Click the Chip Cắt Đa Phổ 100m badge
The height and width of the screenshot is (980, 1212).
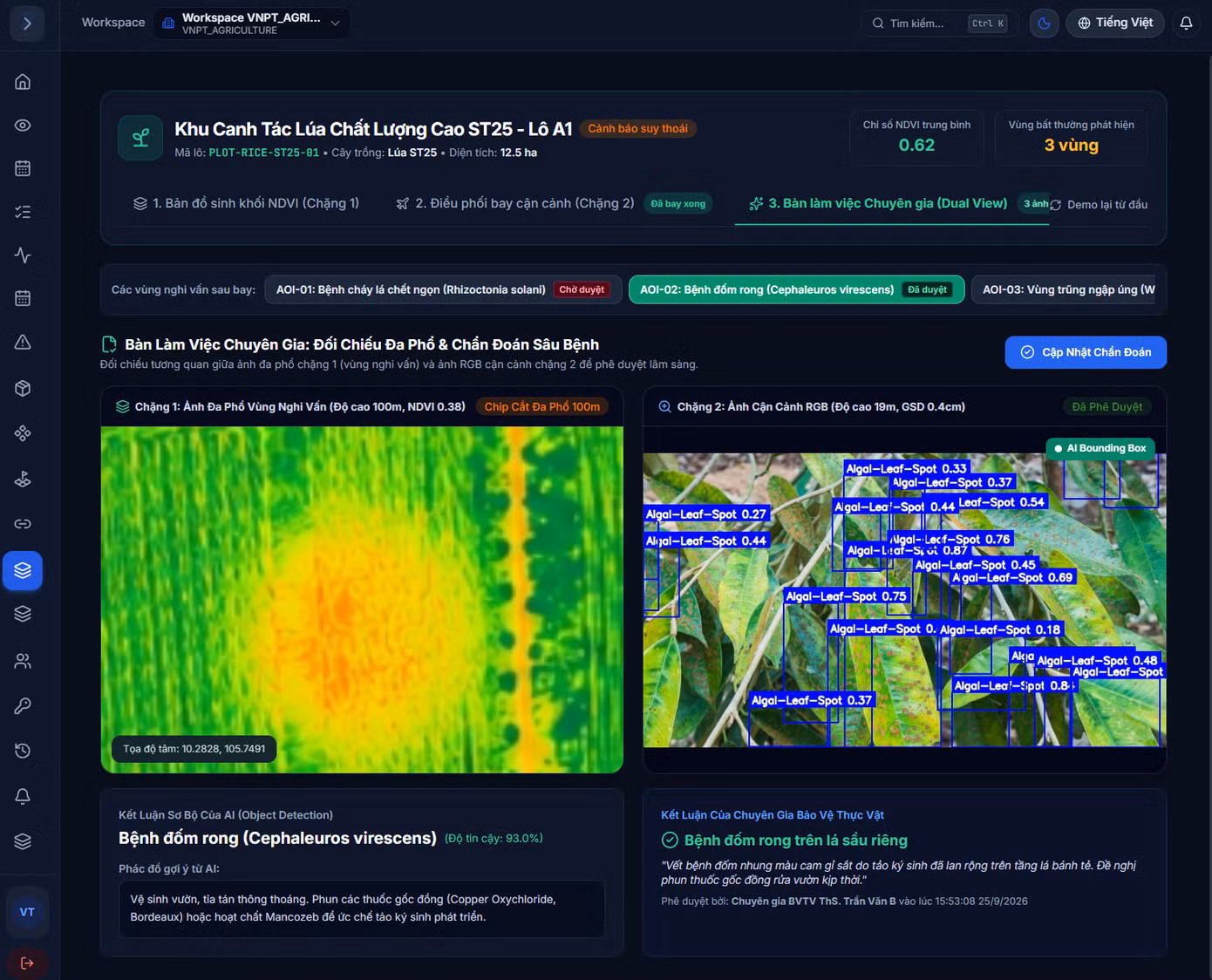coord(542,406)
